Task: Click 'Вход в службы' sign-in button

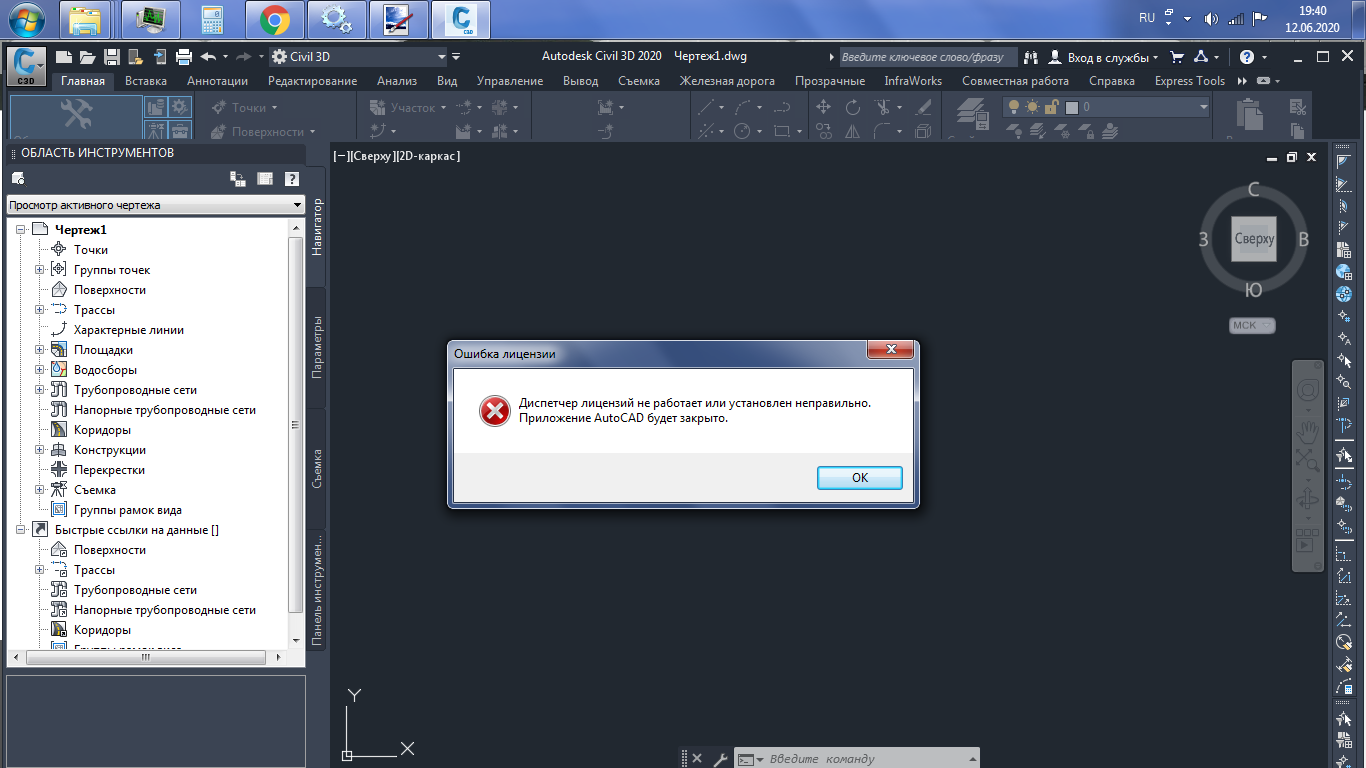Action: 1104,57
